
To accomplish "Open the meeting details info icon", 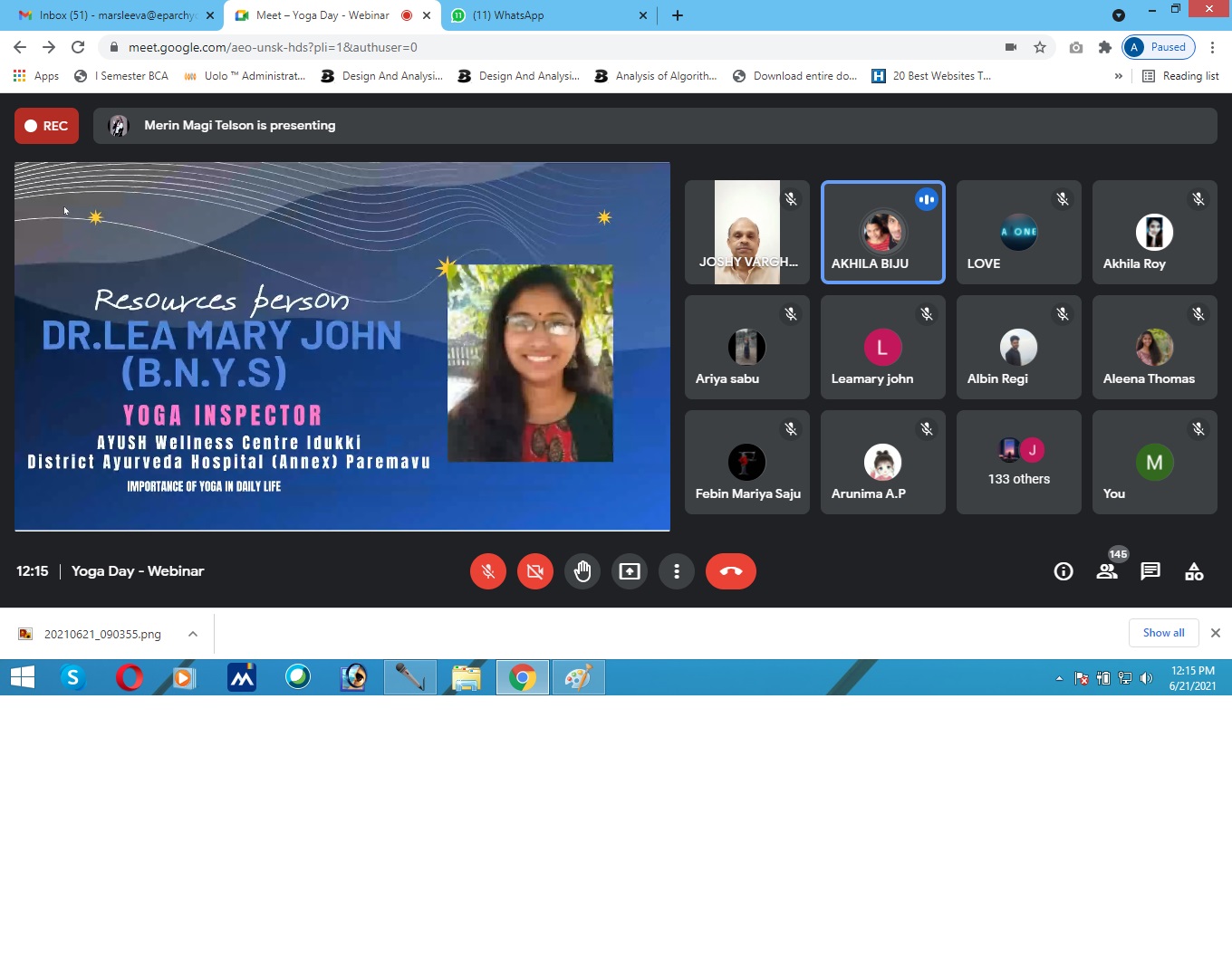I will tap(1064, 571).
